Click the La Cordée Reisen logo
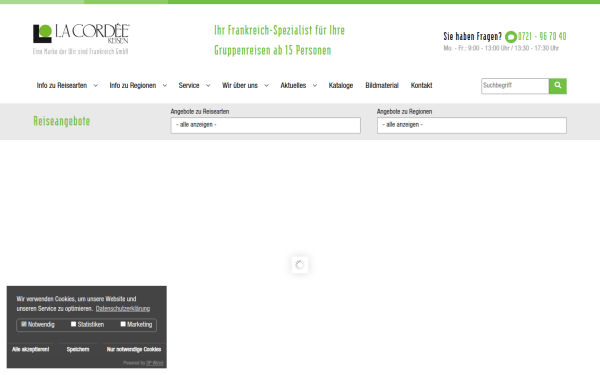 click(x=81, y=34)
